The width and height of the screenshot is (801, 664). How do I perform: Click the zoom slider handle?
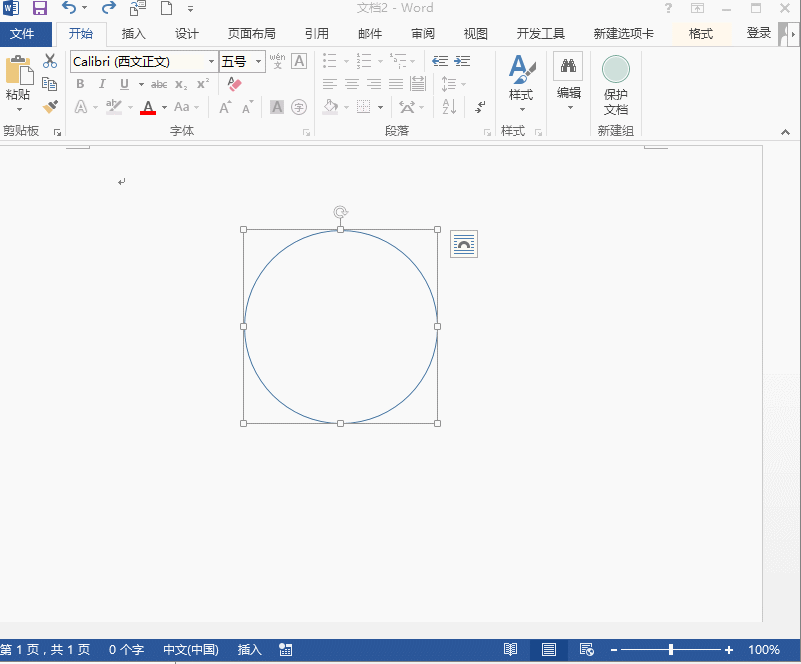tap(671, 650)
